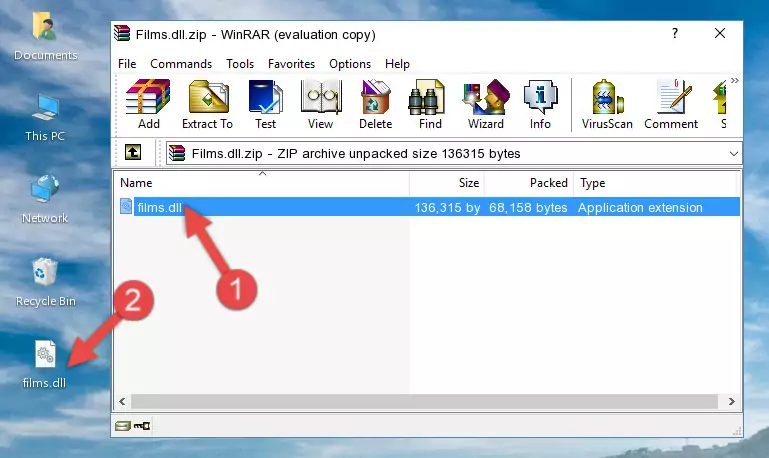Image resolution: width=769 pixels, height=458 pixels.
Task: Select the This PC desktop icon
Action: coord(45,118)
